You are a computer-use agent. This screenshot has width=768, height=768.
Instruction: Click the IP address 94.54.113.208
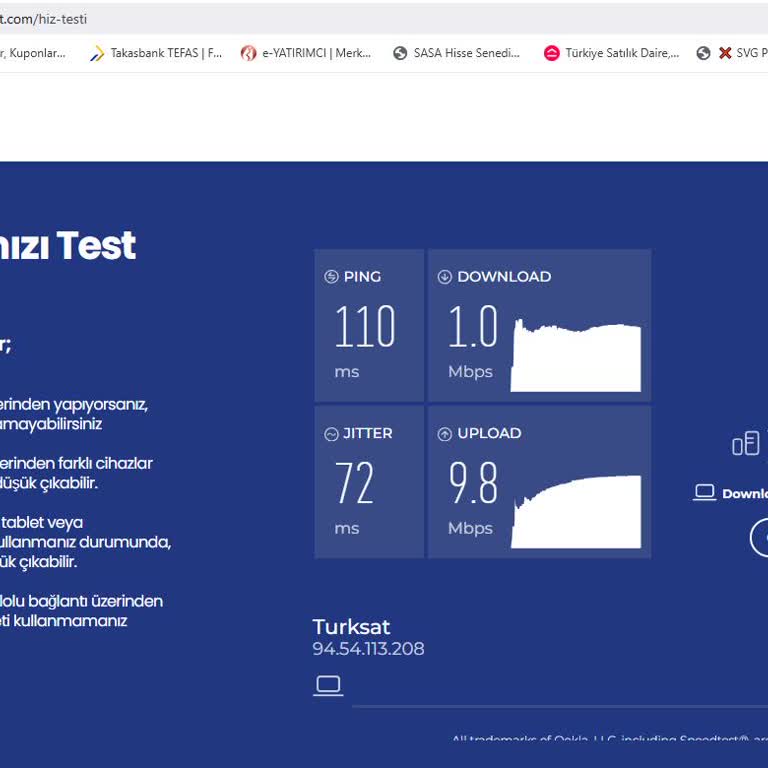click(x=368, y=649)
